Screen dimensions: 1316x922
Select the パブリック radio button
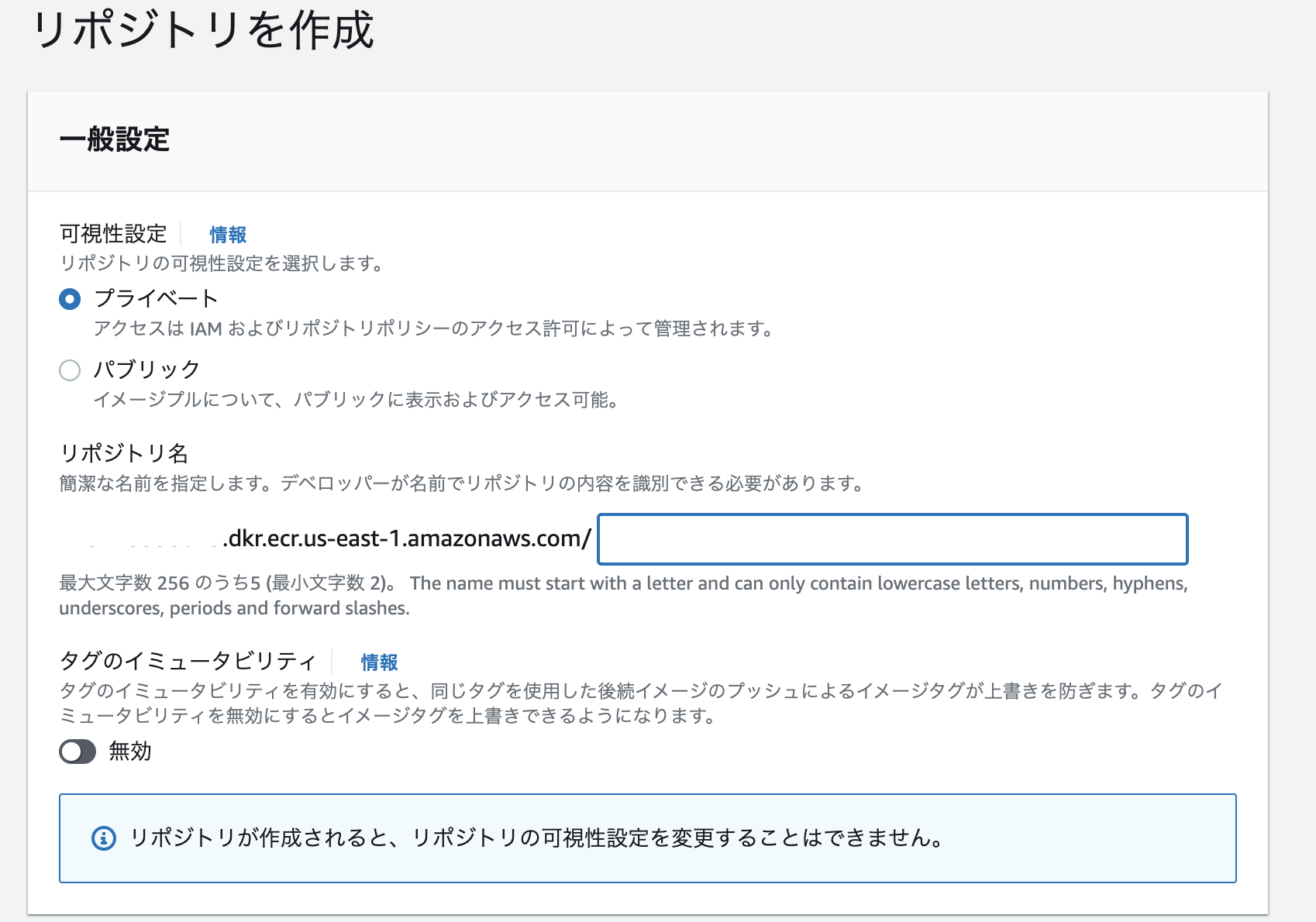[x=70, y=370]
